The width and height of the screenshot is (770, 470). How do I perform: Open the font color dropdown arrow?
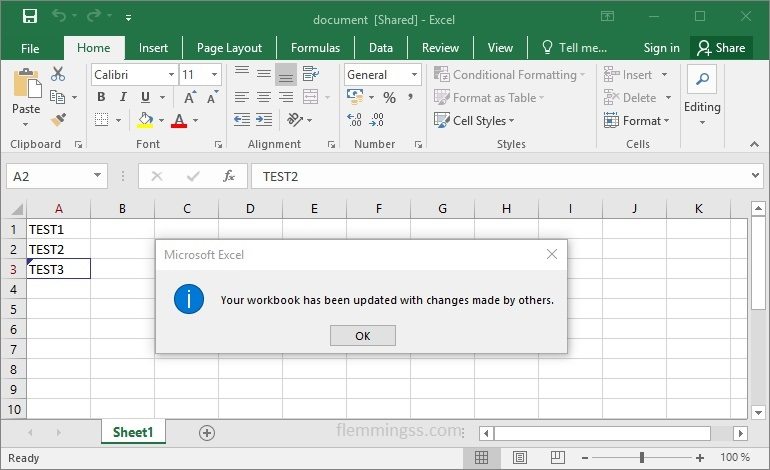tap(195, 120)
